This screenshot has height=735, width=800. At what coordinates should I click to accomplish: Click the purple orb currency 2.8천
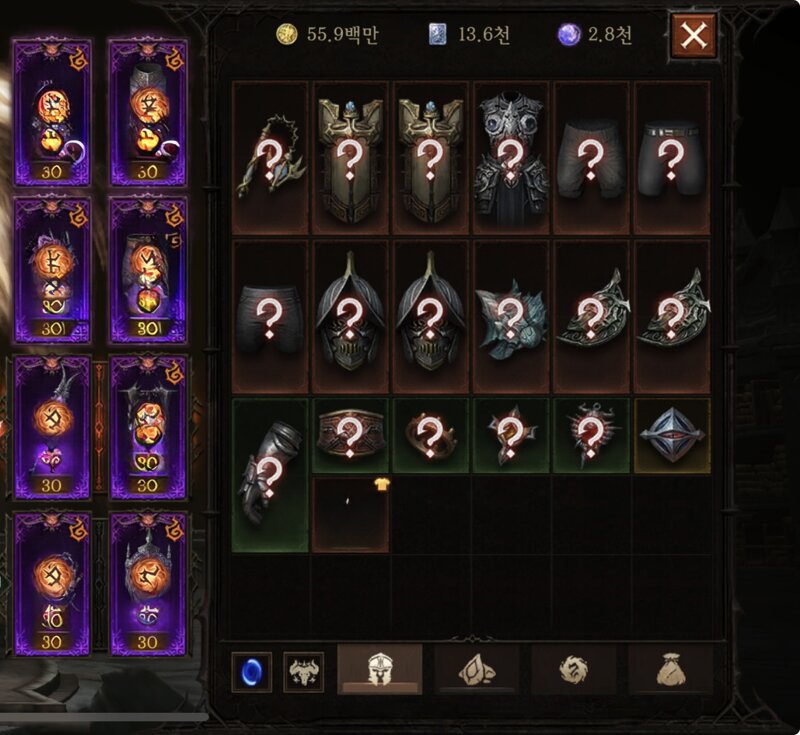[595, 34]
